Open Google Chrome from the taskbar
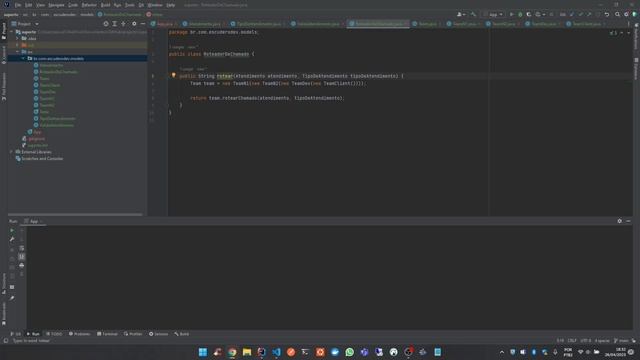The width and height of the screenshot is (640, 360). (x=232, y=352)
